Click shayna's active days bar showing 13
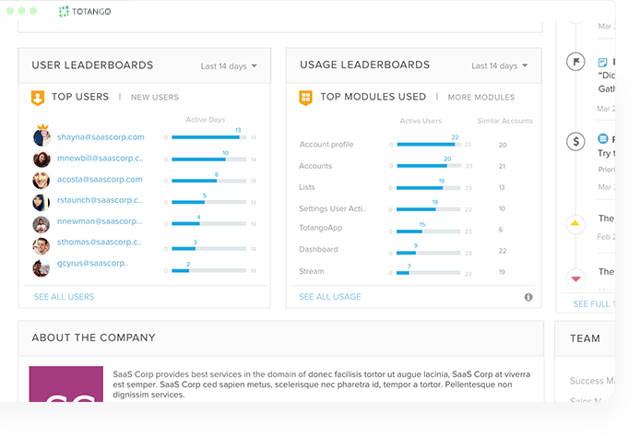The width and height of the screenshot is (640, 438). (x=209, y=138)
